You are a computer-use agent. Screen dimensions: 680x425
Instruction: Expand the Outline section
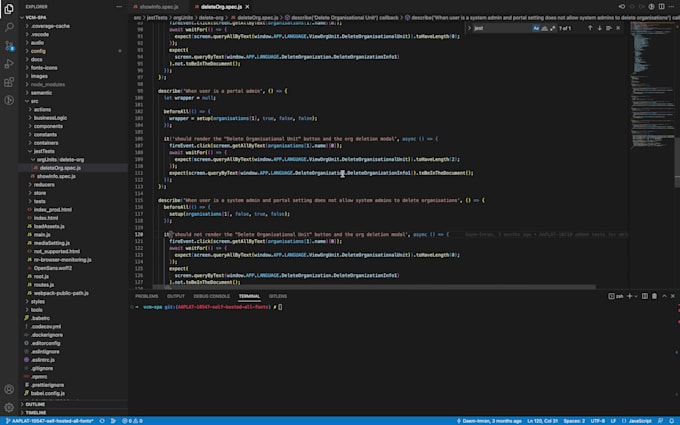(x=74, y=404)
